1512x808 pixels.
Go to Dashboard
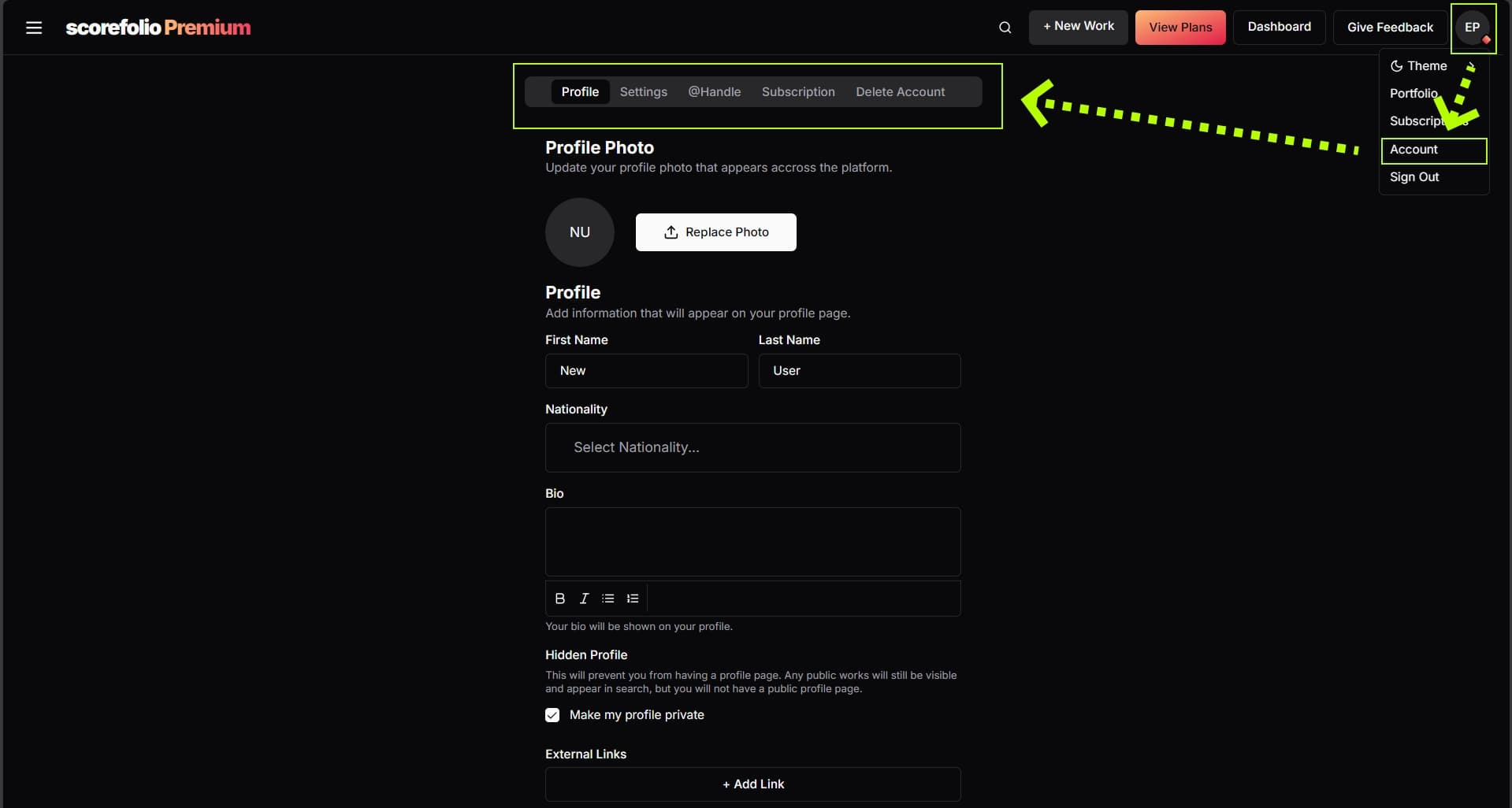pyautogui.click(x=1279, y=28)
